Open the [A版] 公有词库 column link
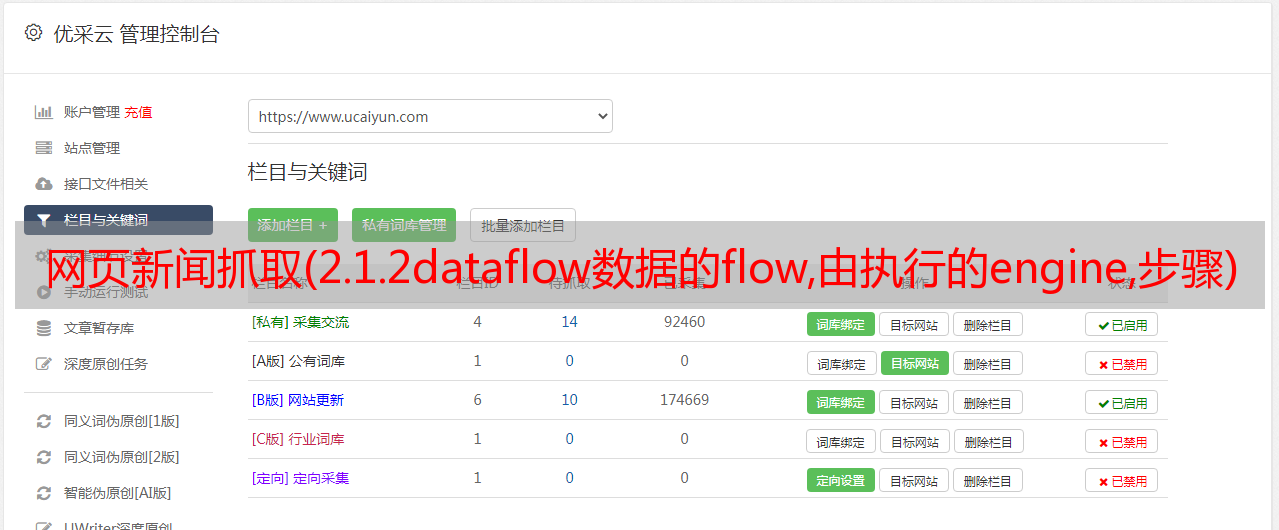Image resolution: width=1279 pixels, height=530 pixels. pos(298,361)
